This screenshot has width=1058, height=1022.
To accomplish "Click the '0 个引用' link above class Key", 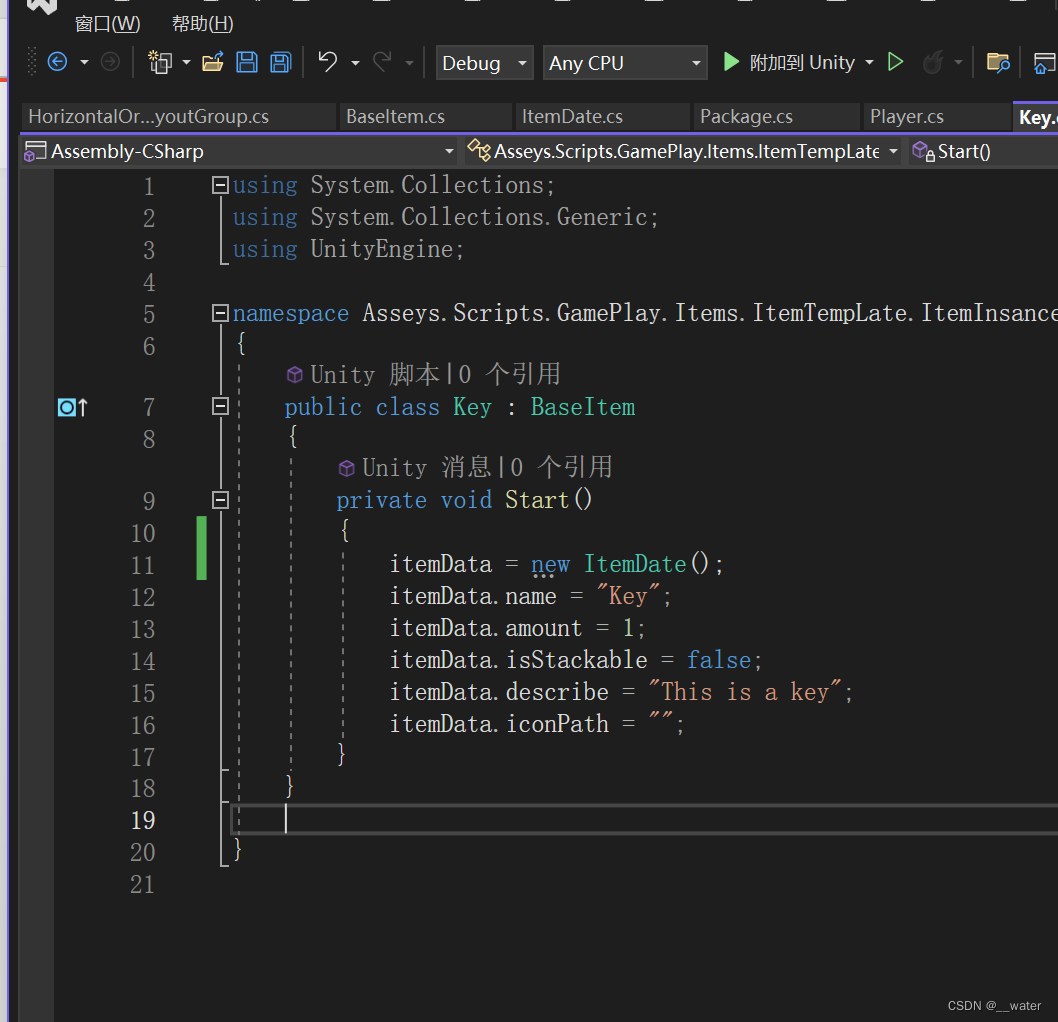I will [x=509, y=374].
